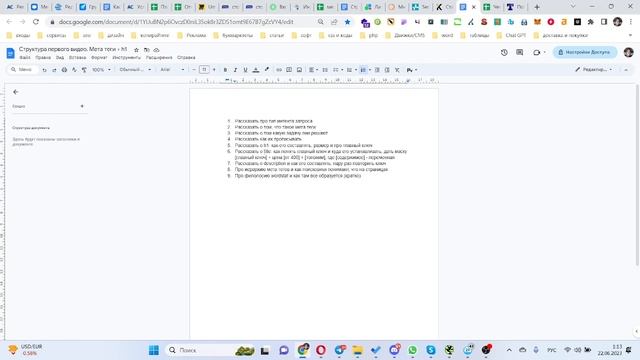Open Google account avatar in Docs header
Screen dimensions: 640x360
tap(629, 52)
